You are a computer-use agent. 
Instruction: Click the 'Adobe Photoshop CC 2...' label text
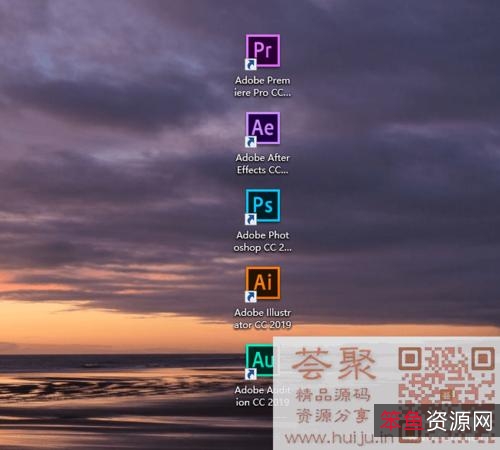pos(263,241)
